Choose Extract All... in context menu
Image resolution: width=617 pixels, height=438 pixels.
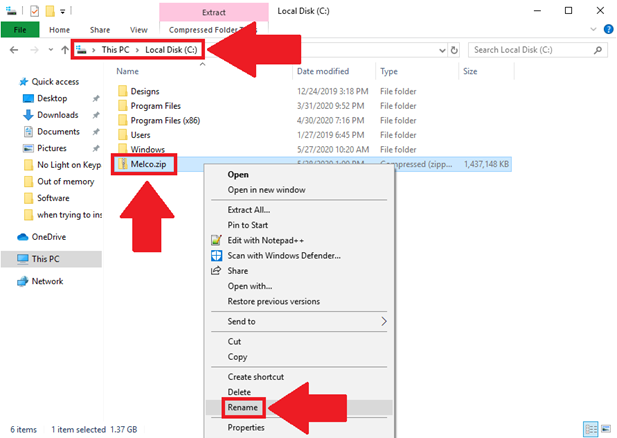click(248, 209)
